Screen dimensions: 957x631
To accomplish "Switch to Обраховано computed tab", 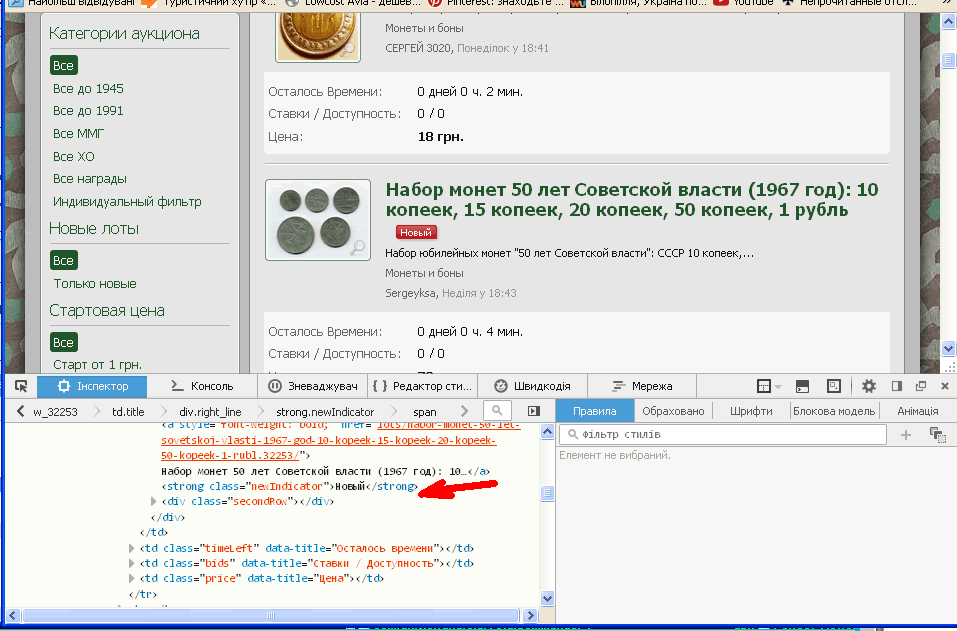I will point(673,411).
